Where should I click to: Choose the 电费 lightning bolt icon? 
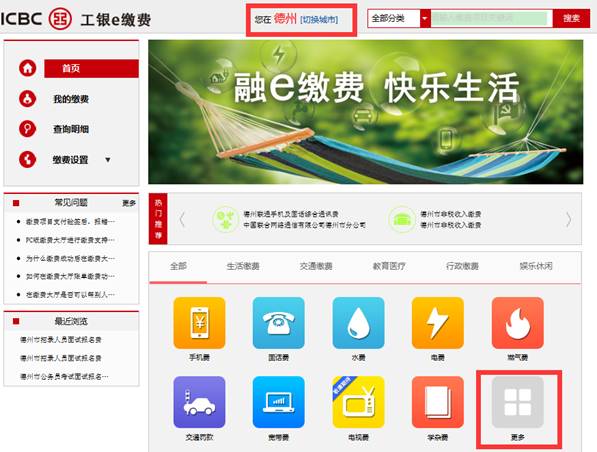point(437,323)
